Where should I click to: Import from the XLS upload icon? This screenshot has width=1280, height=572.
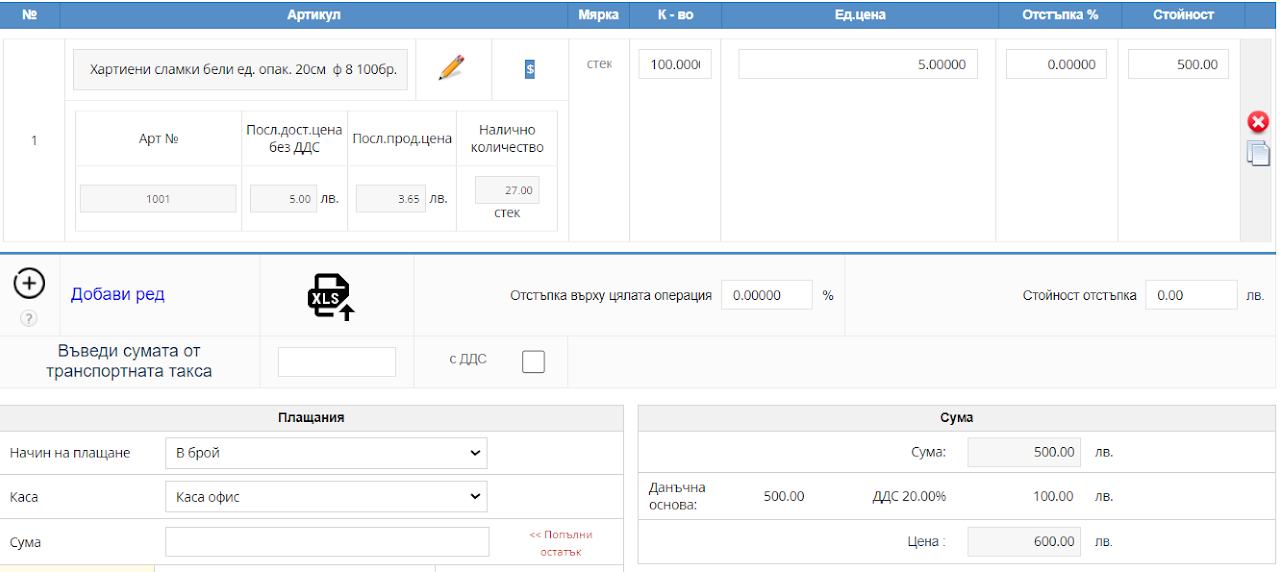point(331,296)
